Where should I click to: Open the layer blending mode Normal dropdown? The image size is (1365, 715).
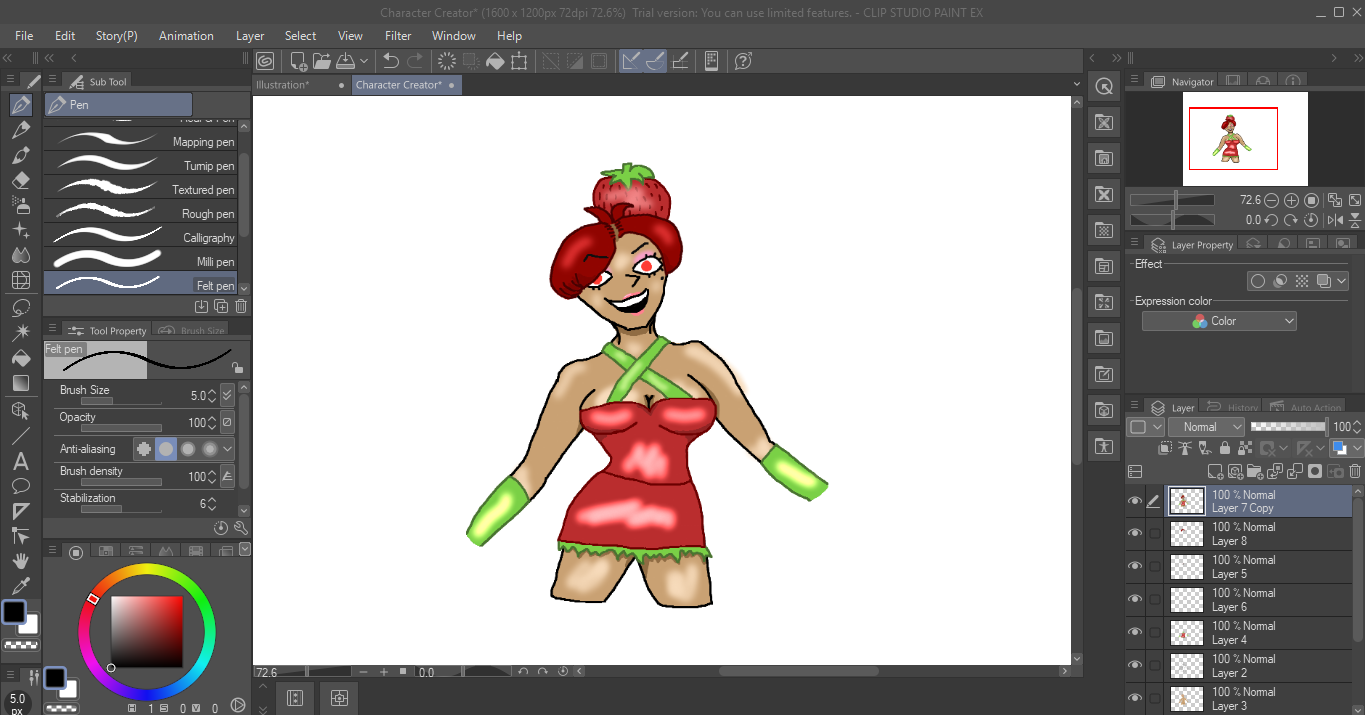point(1206,427)
